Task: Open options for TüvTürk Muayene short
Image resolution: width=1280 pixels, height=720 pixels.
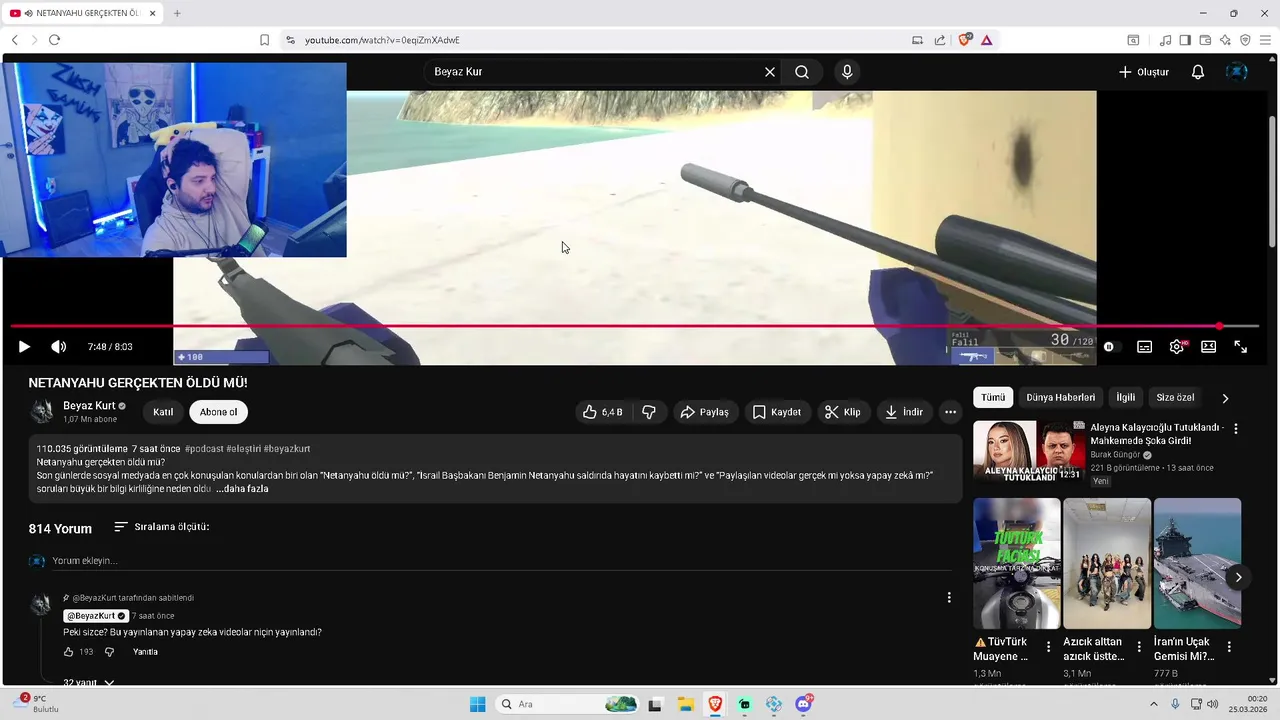Action: click(1048, 647)
